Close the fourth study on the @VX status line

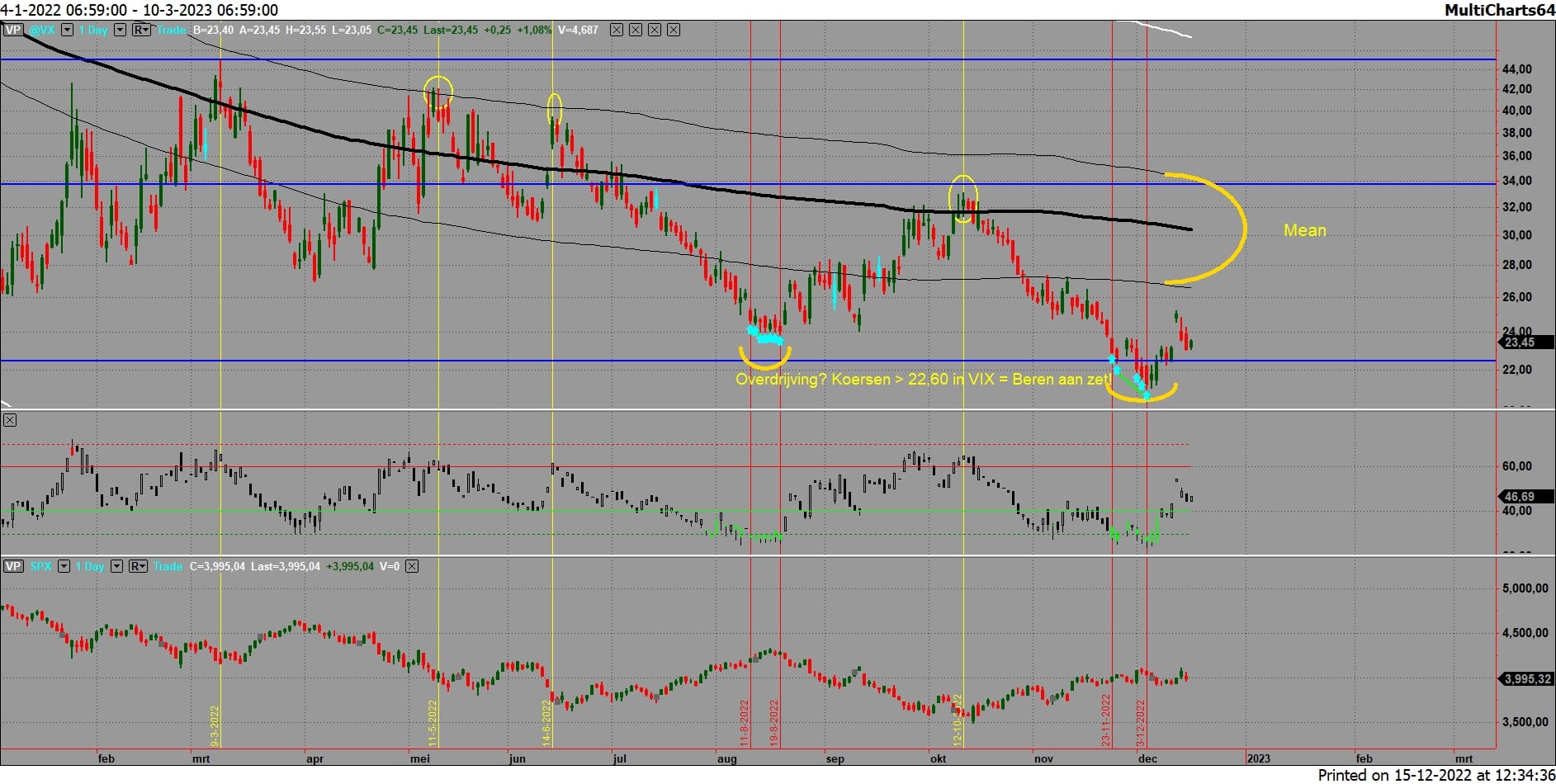coord(674,30)
